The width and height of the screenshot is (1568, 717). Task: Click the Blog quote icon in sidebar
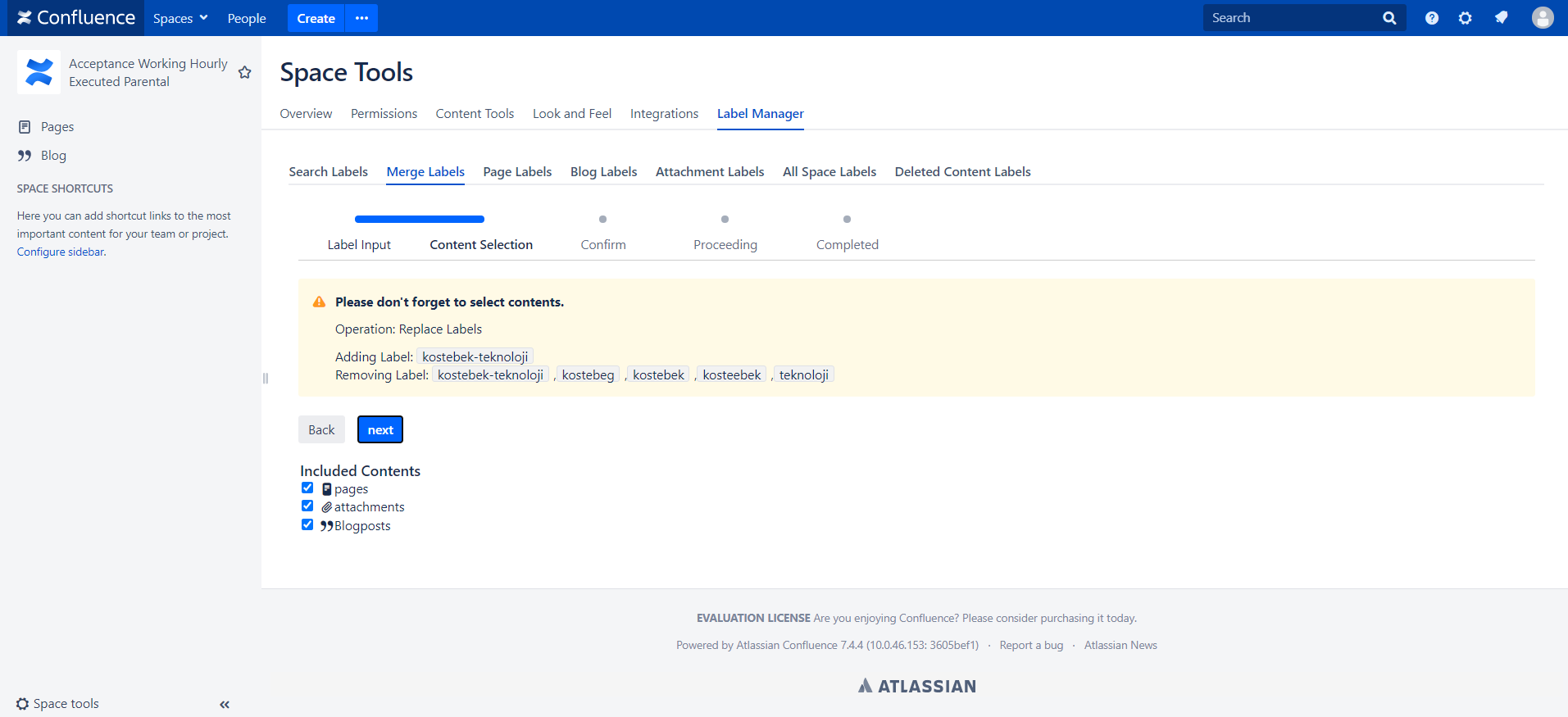(25, 156)
